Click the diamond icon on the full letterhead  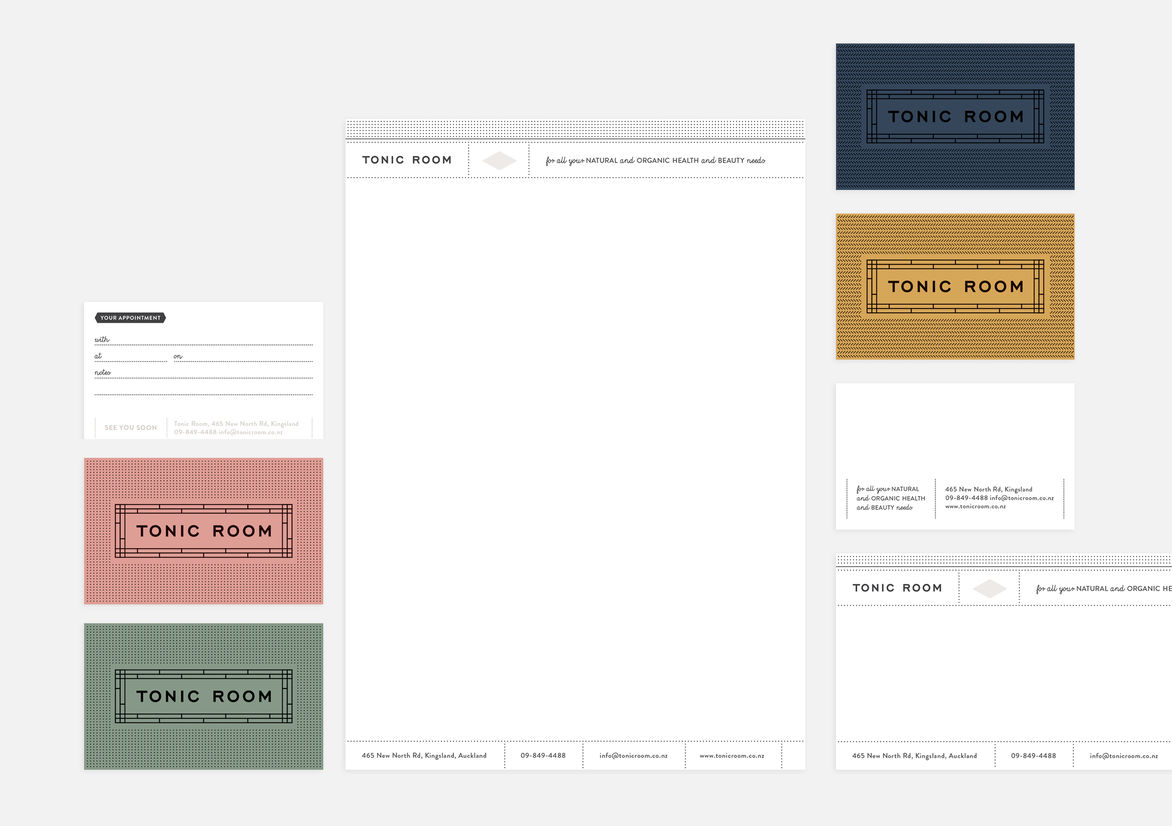point(499,161)
